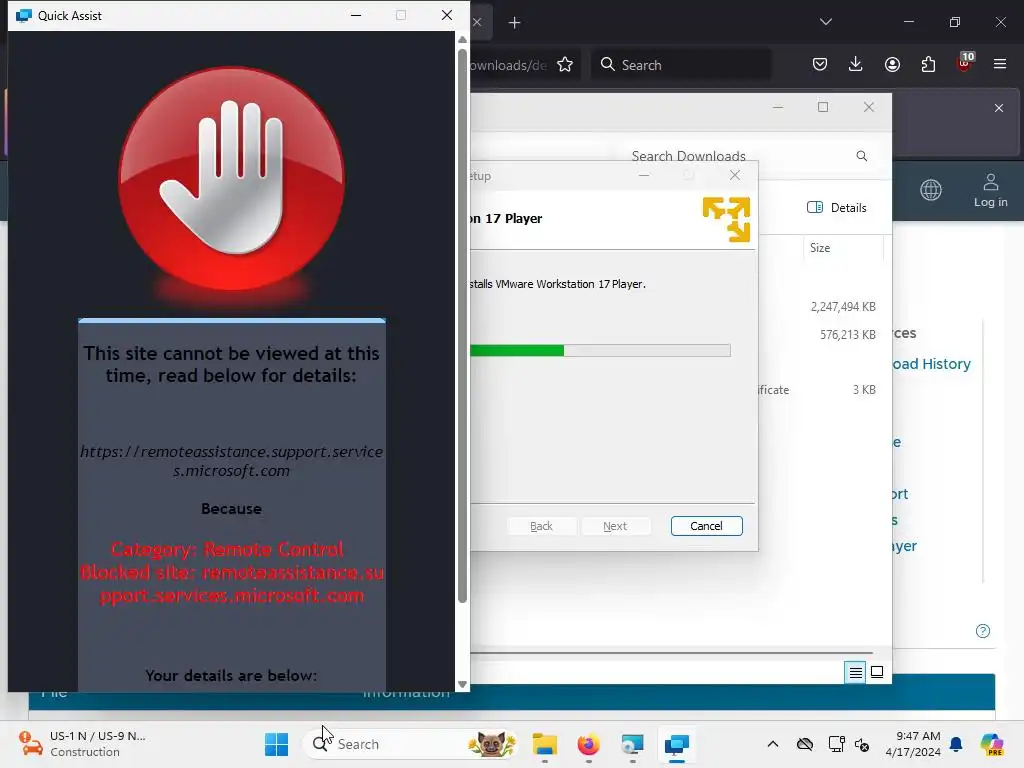The width and height of the screenshot is (1024, 768).
Task: Open the Windows Start menu
Action: tap(276, 744)
